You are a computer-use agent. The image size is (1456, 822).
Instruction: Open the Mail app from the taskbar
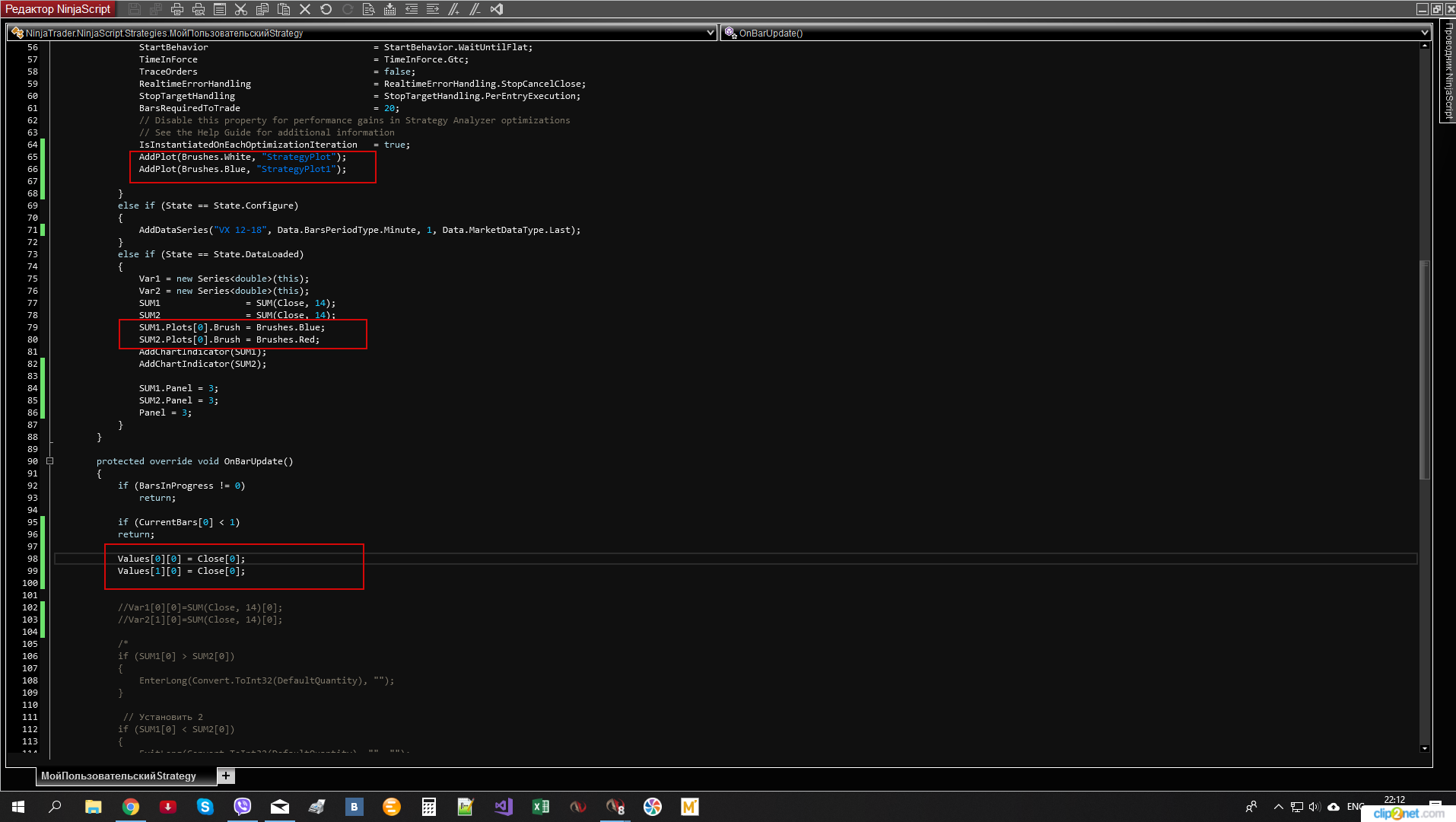pos(280,807)
